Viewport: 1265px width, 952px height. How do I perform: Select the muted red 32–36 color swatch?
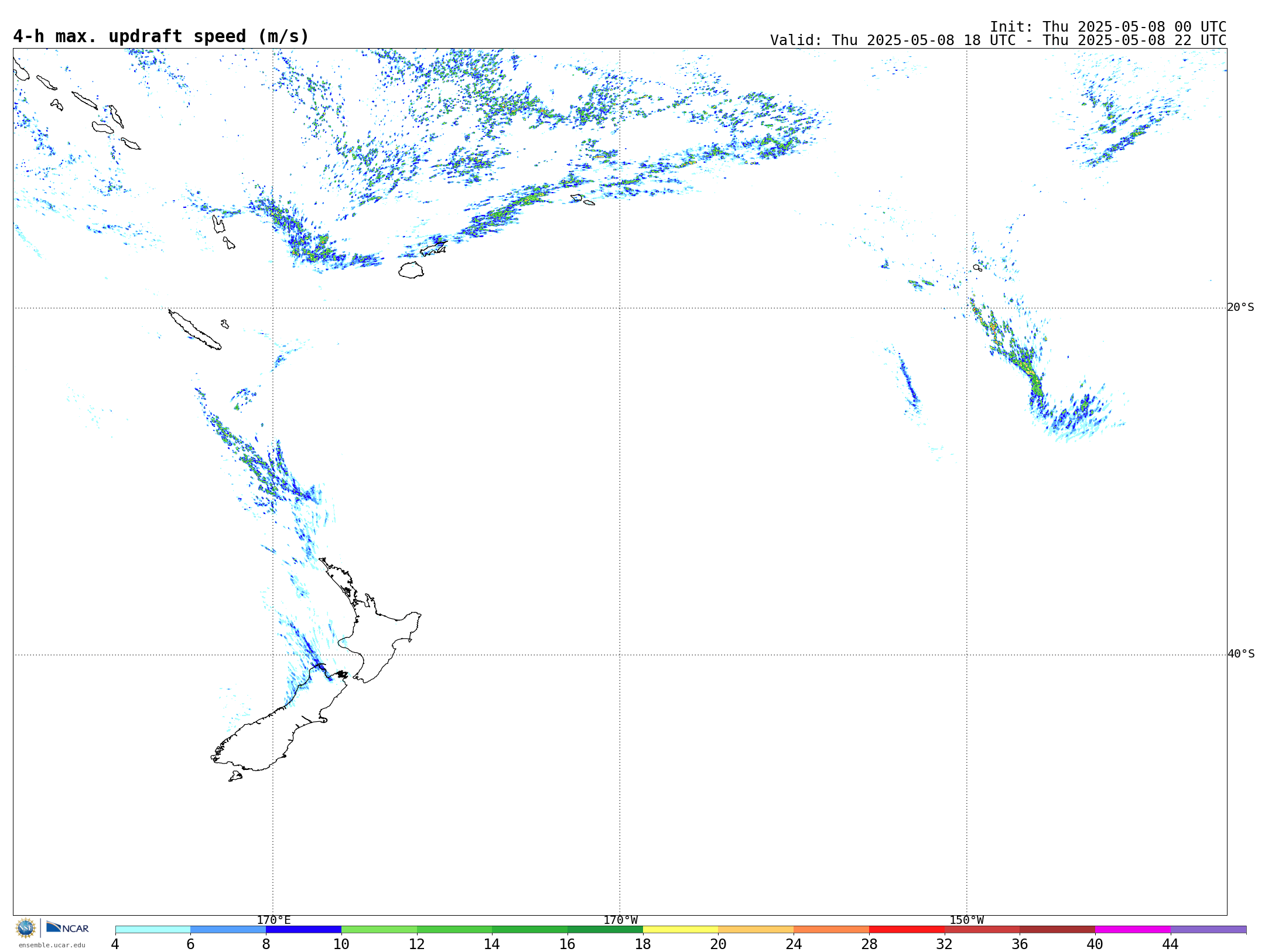pyautogui.click(x=982, y=930)
